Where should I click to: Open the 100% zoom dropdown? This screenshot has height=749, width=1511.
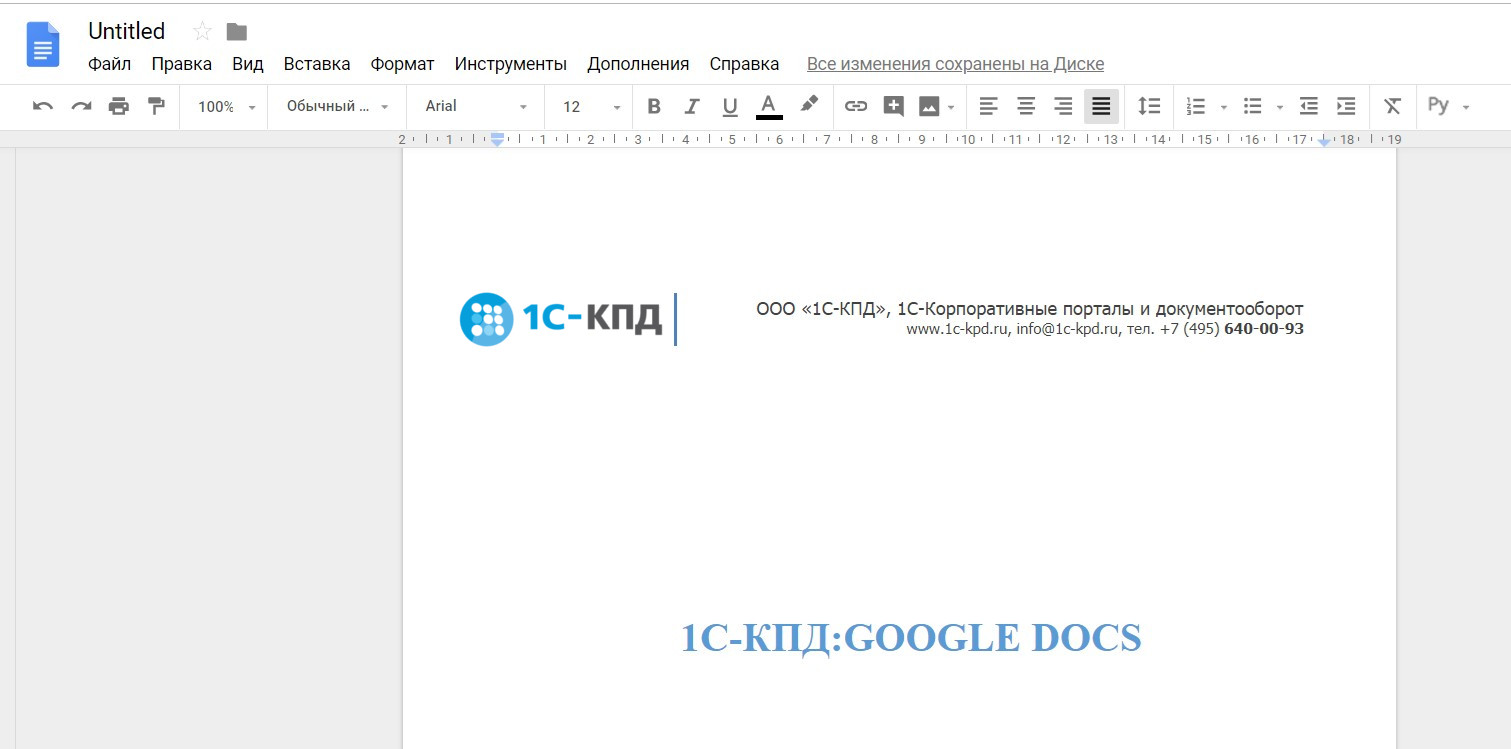pos(227,106)
